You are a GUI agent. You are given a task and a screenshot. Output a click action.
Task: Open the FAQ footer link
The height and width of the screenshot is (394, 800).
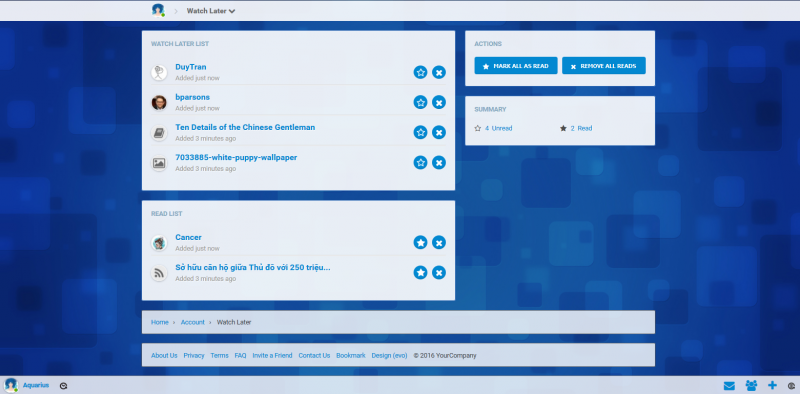(240, 356)
